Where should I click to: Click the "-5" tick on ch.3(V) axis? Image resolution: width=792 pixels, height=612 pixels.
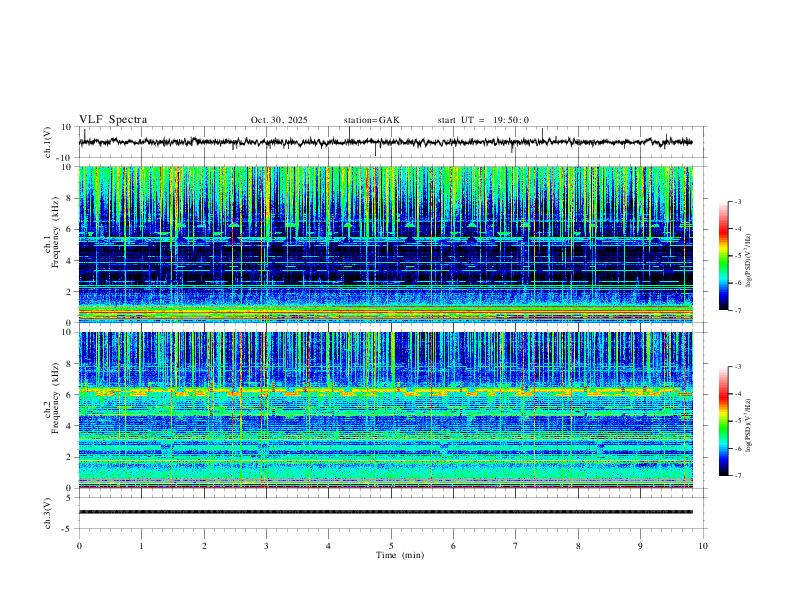click(x=67, y=529)
